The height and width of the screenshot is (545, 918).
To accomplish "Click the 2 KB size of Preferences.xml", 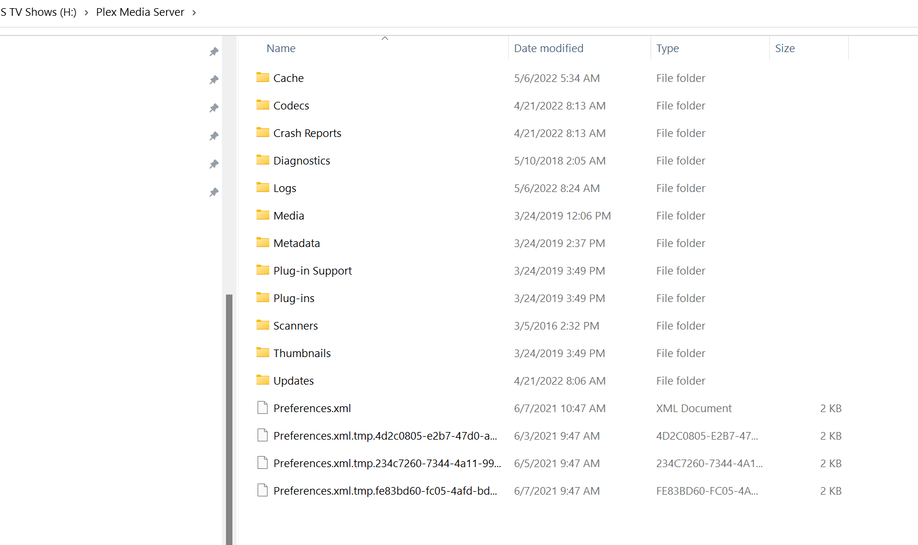I will point(831,408).
